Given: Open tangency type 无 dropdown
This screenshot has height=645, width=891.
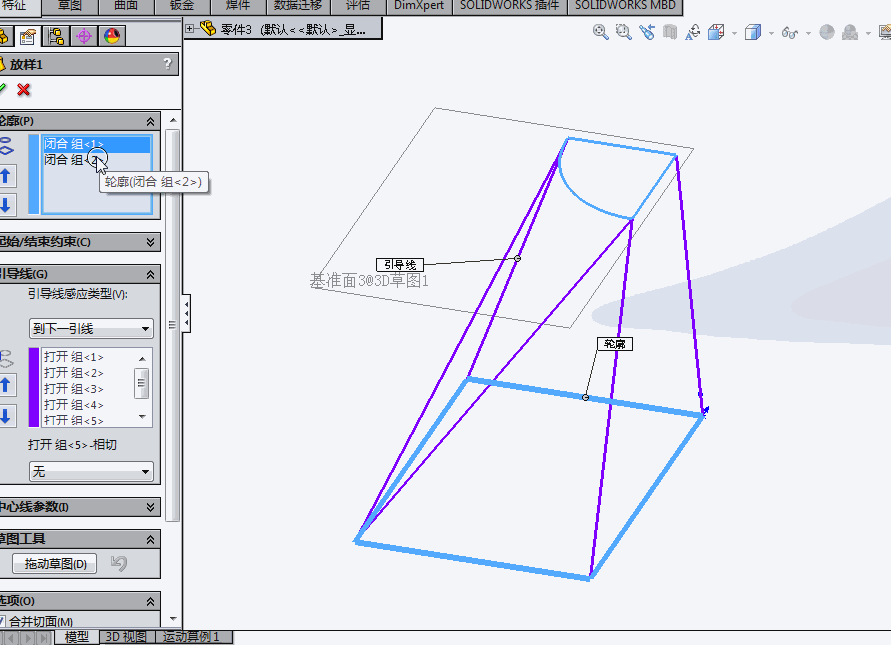Looking at the screenshot, I should [91, 472].
